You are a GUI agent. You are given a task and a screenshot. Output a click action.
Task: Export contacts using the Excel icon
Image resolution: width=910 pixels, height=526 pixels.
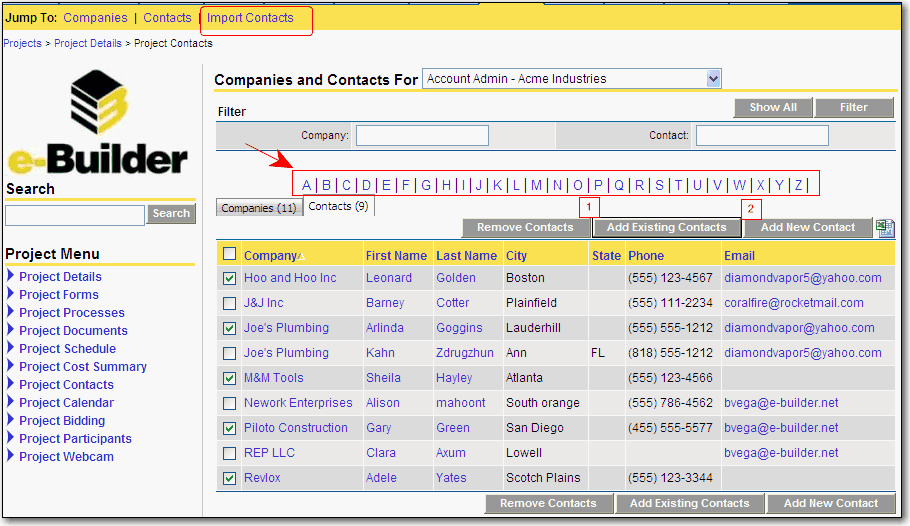pos(885,228)
